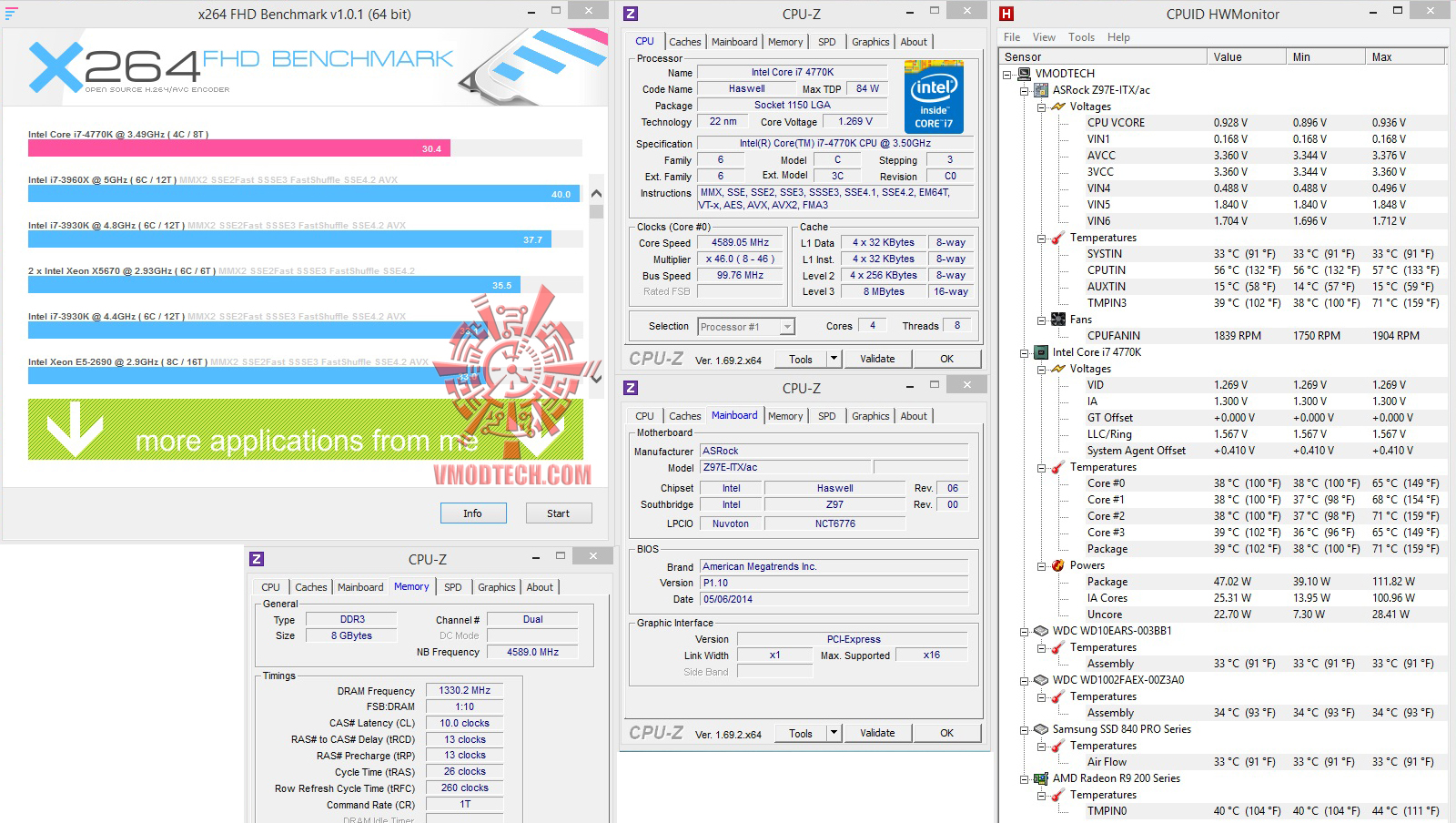Image resolution: width=1456 pixels, height=823 pixels.
Task: Collapse the ASRock Z97E-ITX/ac tree node
Action: point(1025,90)
